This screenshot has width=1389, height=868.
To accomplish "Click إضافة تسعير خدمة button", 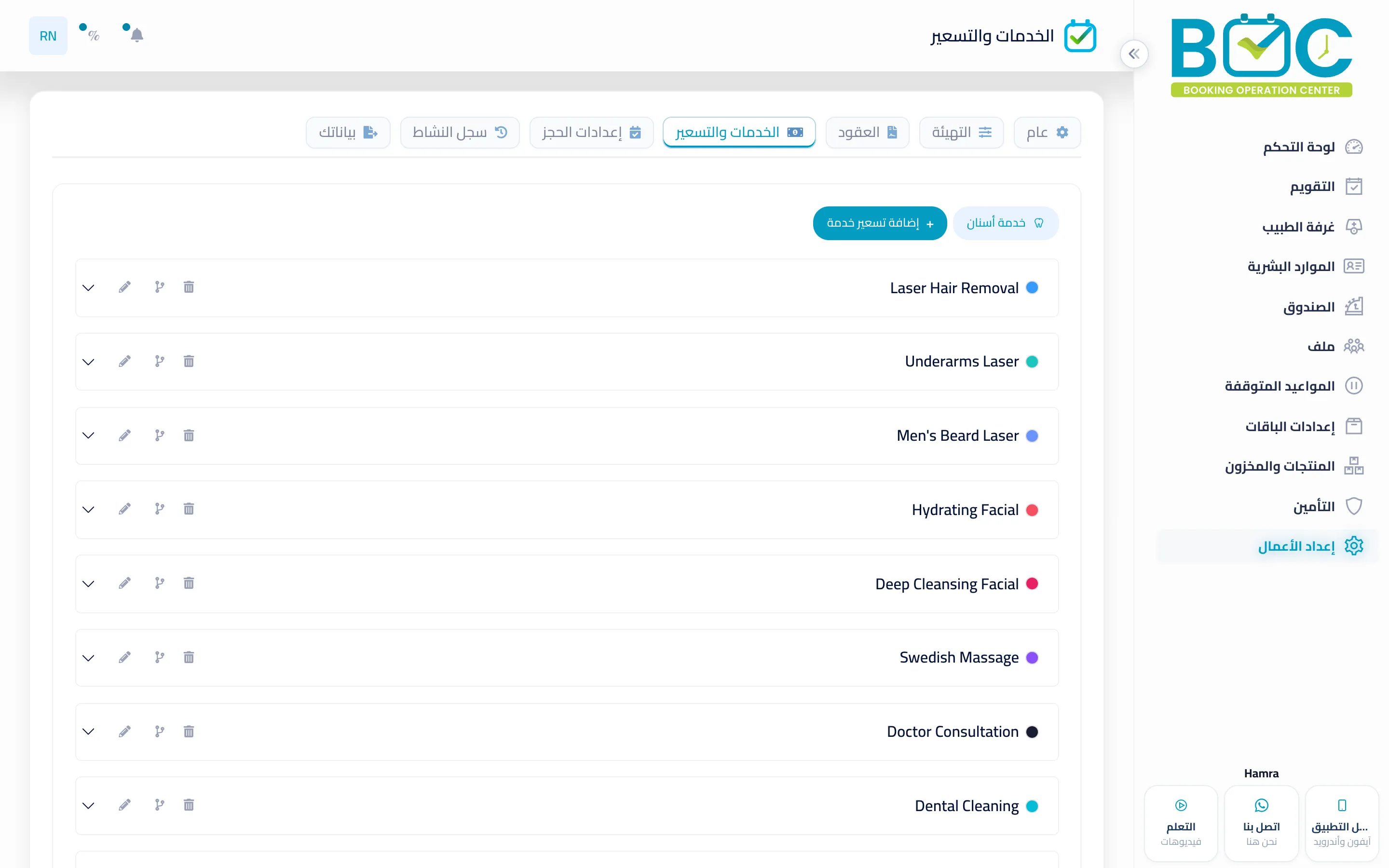I will click(879, 223).
